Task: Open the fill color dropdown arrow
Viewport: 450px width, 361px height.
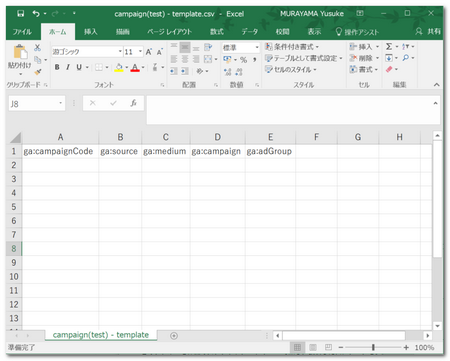Action: [x=127, y=68]
